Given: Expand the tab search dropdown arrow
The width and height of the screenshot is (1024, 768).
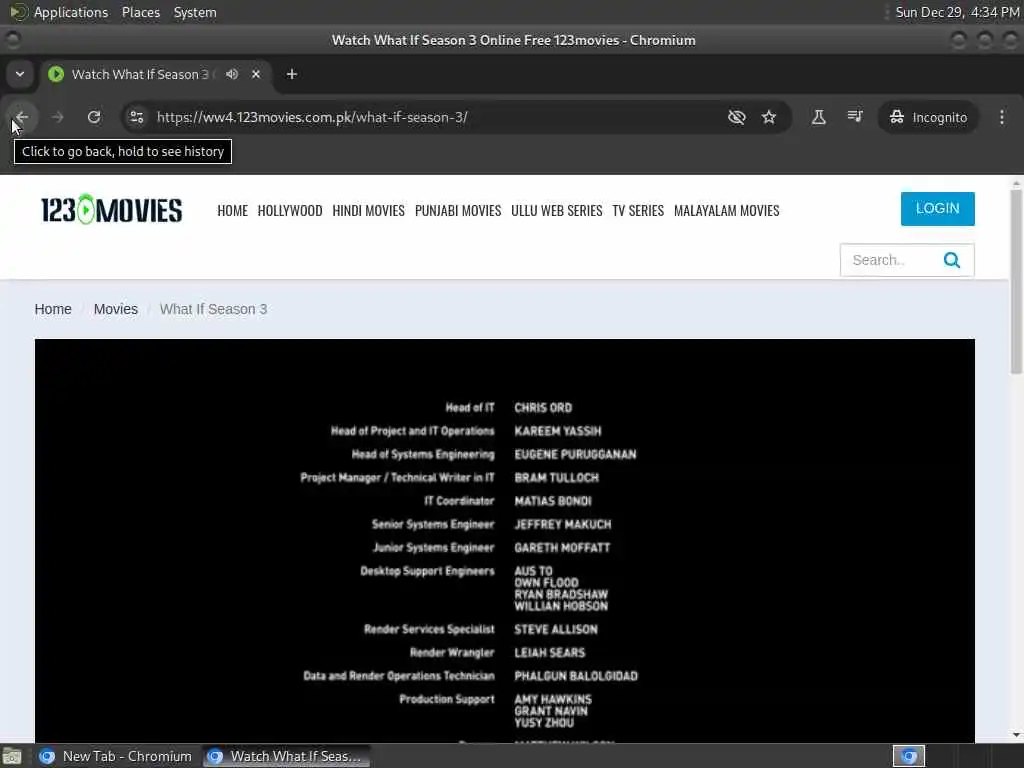Looking at the screenshot, I should [20, 74].
